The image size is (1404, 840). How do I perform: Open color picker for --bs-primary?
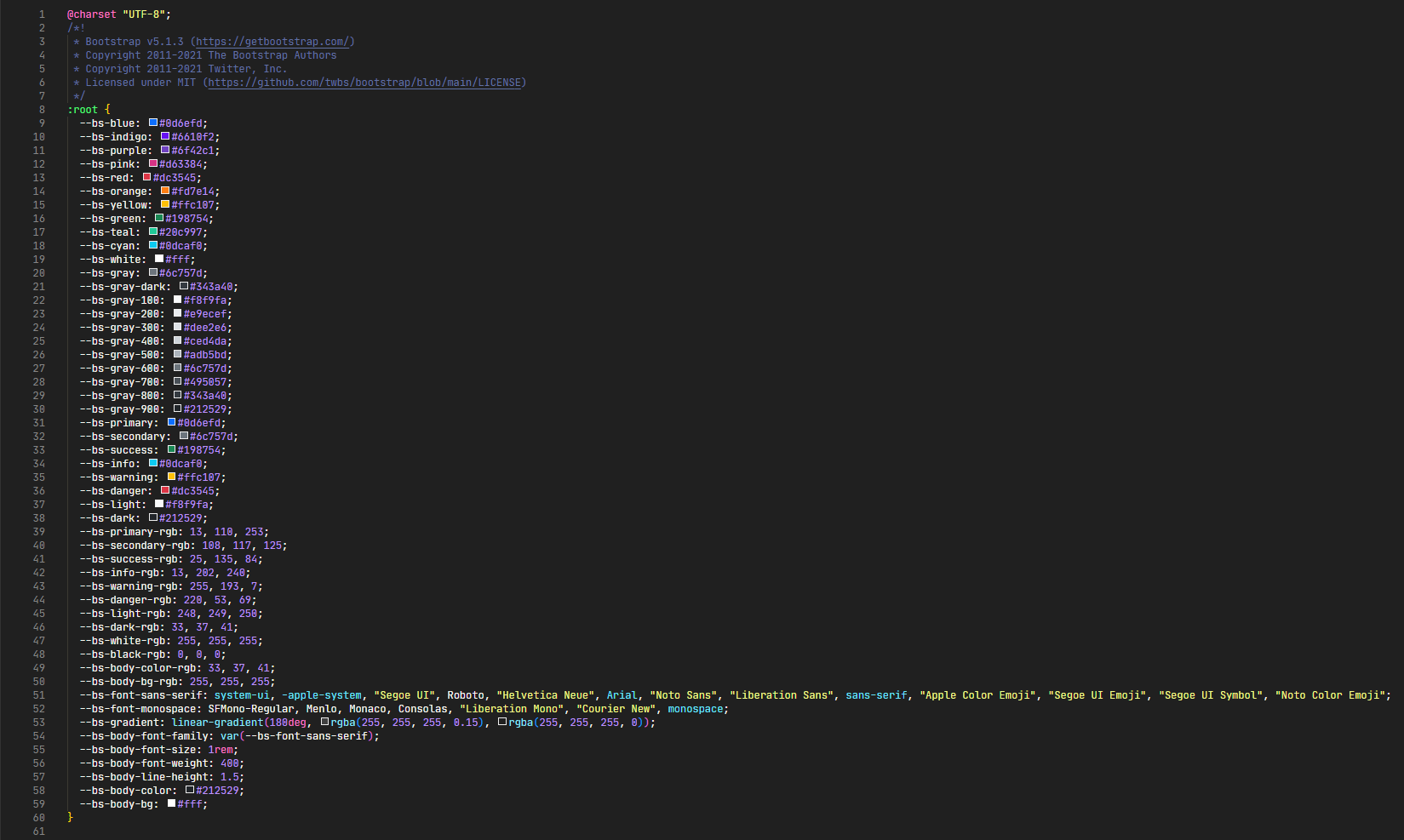172,422
